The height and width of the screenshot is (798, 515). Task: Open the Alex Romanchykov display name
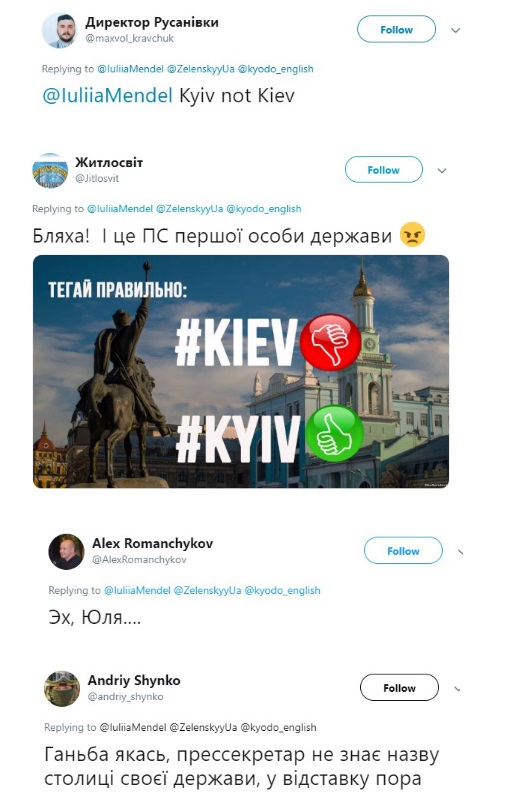[153, 543]
